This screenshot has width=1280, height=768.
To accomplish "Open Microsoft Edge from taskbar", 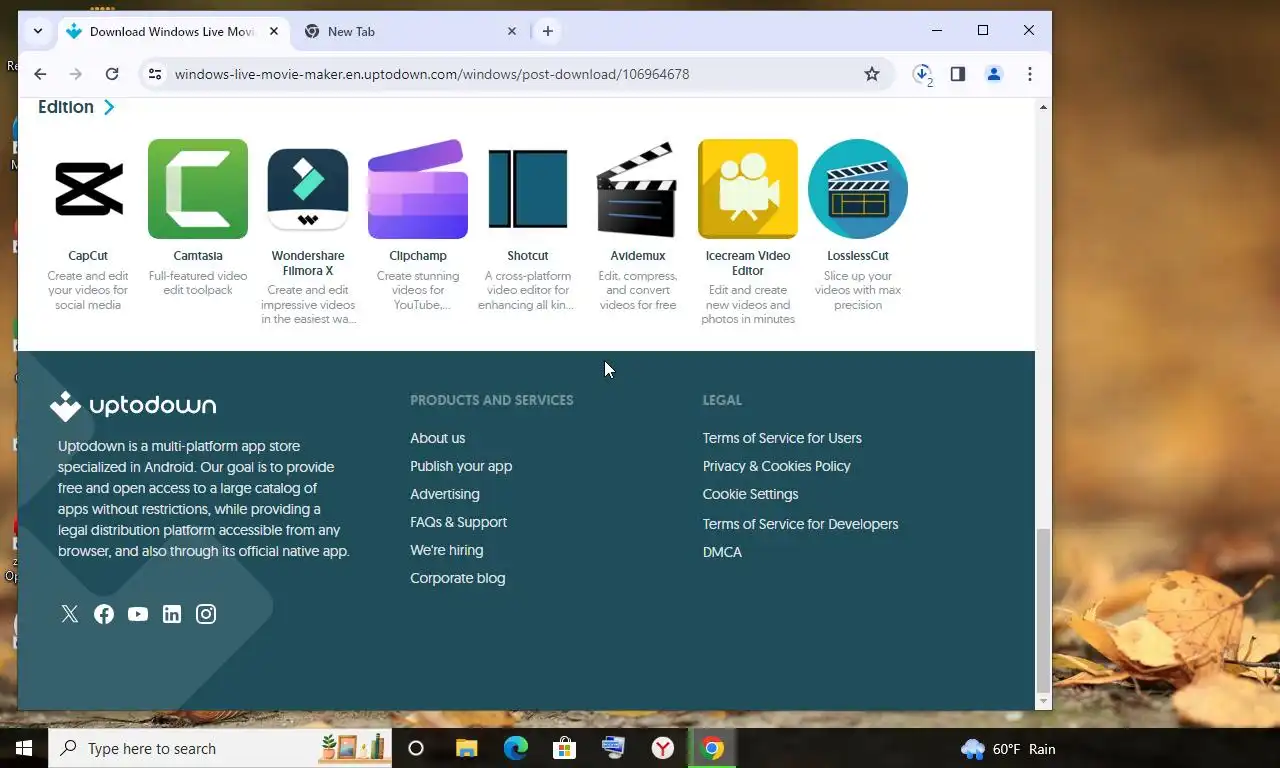I will point(515,748).
